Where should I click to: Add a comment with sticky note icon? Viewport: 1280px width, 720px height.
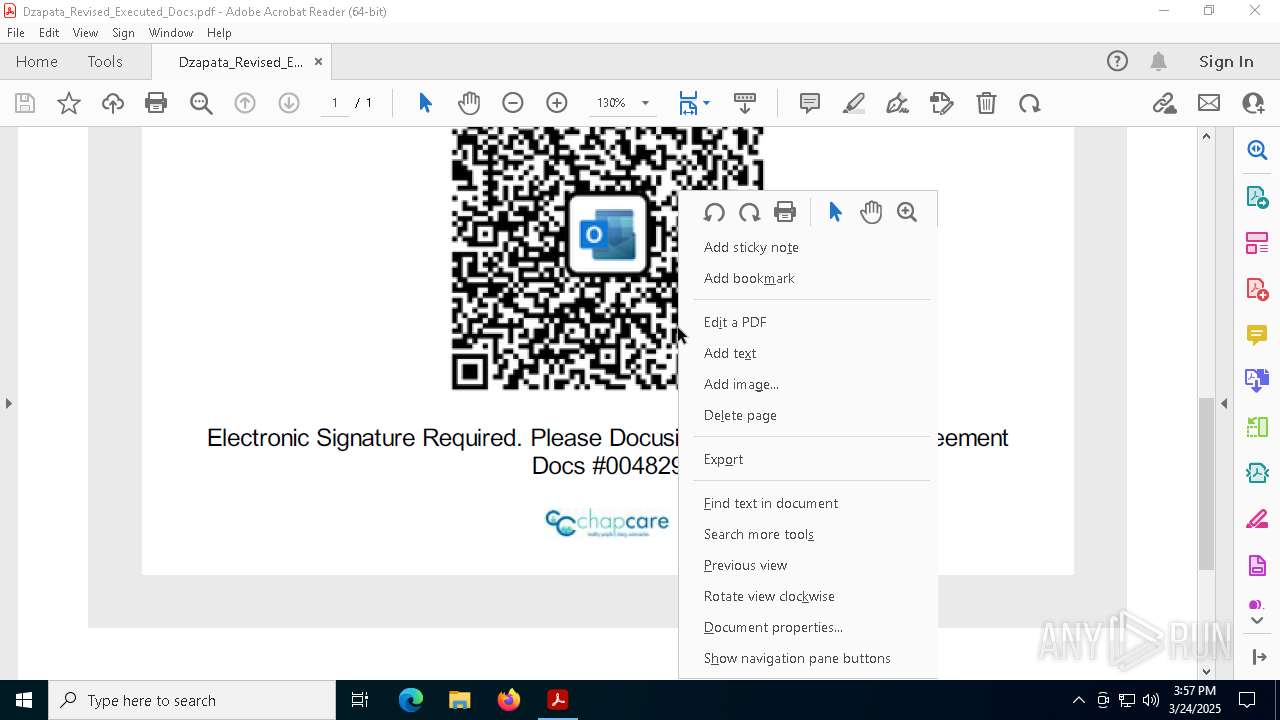coord(810,103)
